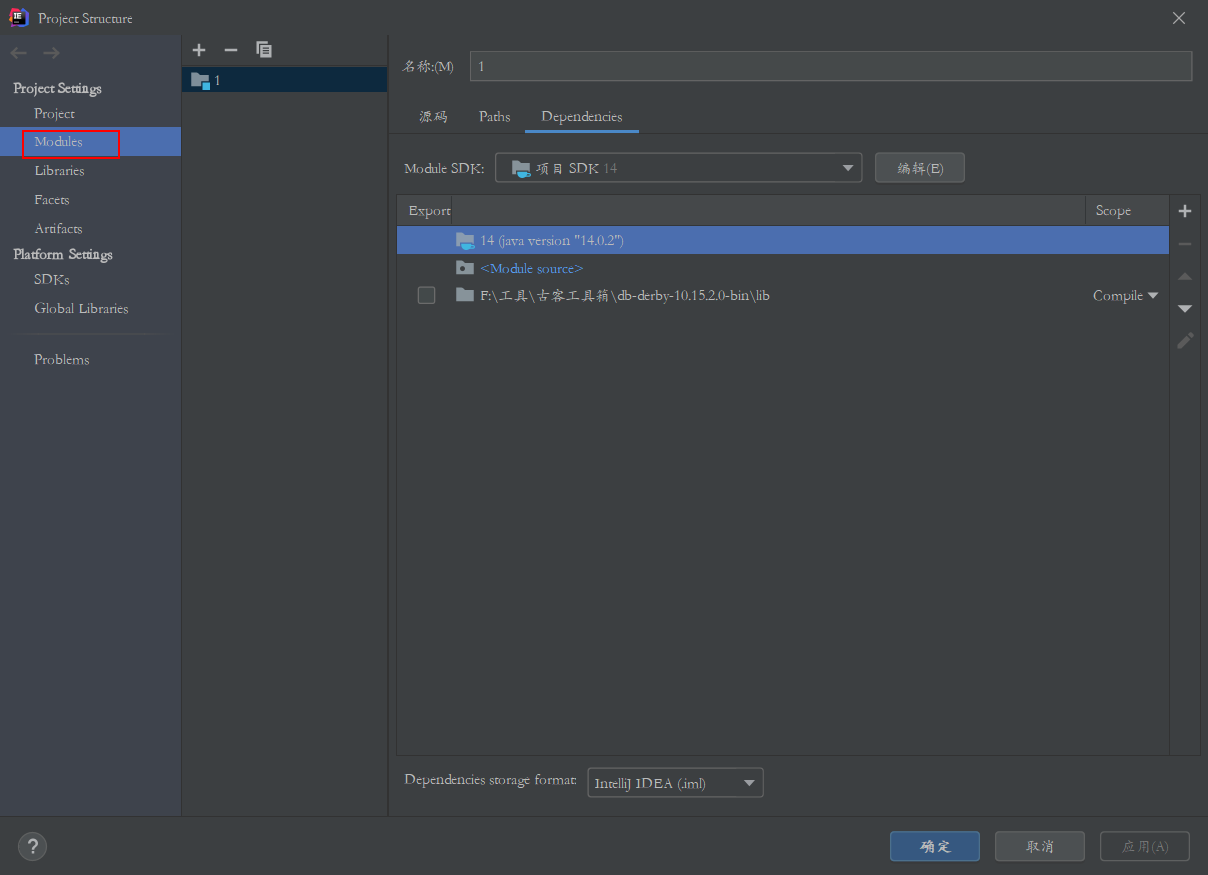This screenshot has height=875, width=1208.
Task: Open the Module SDK dropdown
Action: 678,168
